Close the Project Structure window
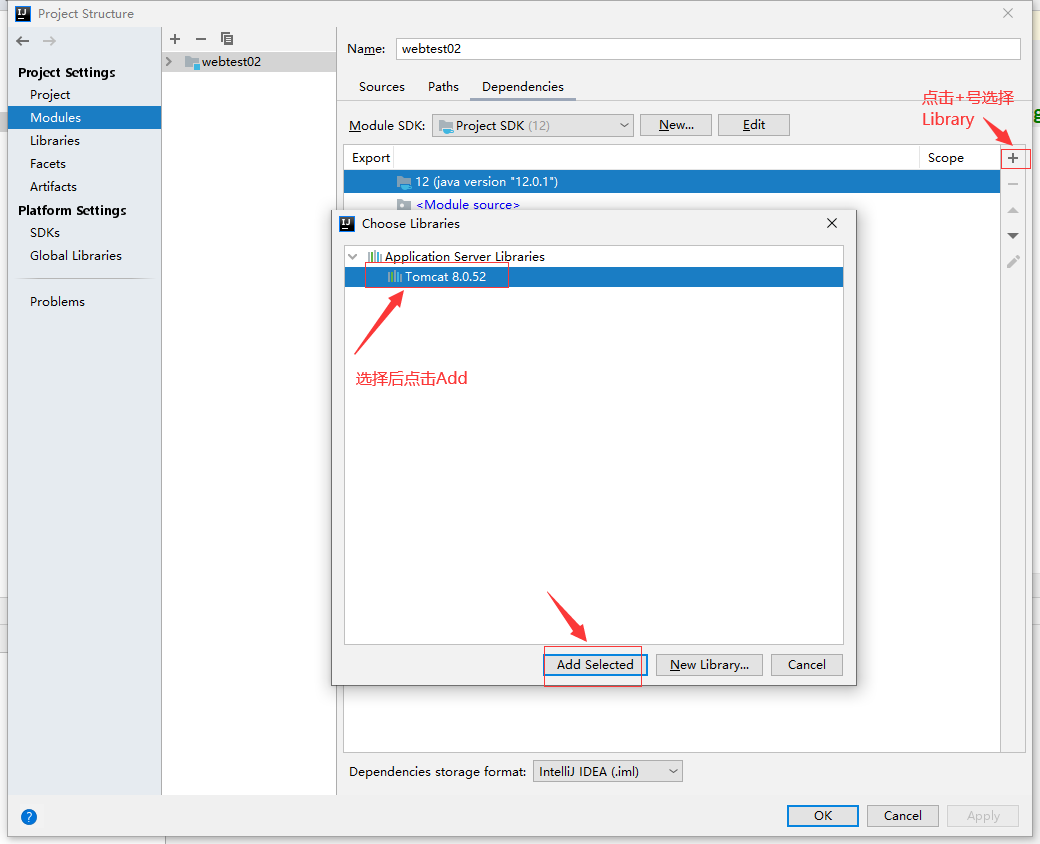This screenshot has height=844, width=1040. (1008, 13)
